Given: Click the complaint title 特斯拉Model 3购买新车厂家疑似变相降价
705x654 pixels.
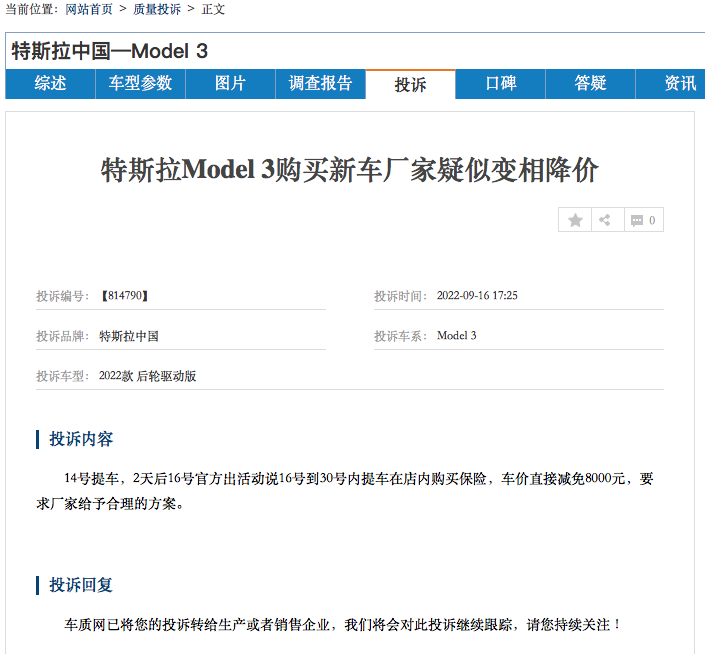Looking at the screenshot, I should pos(349,170).
